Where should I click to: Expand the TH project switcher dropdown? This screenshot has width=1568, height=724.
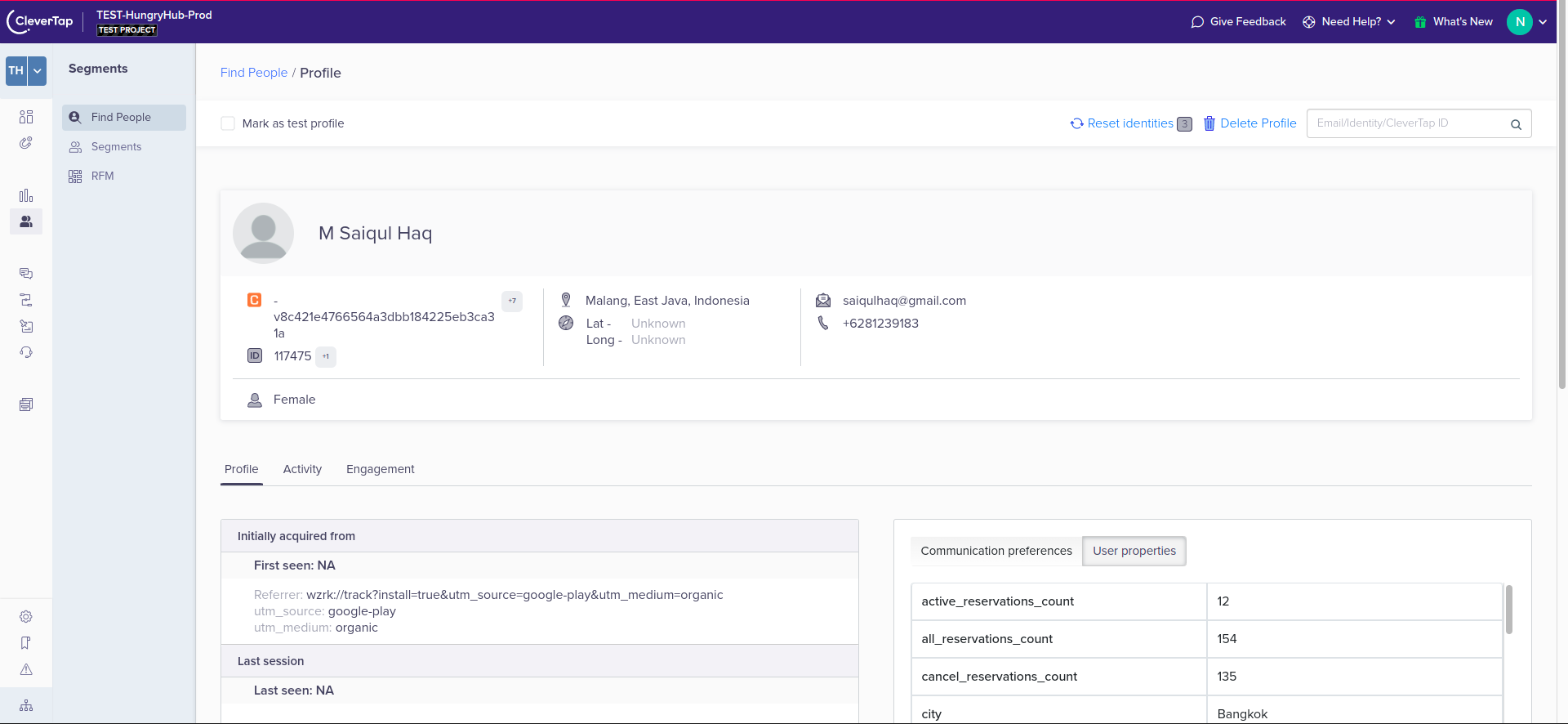(x=37, y=71)
